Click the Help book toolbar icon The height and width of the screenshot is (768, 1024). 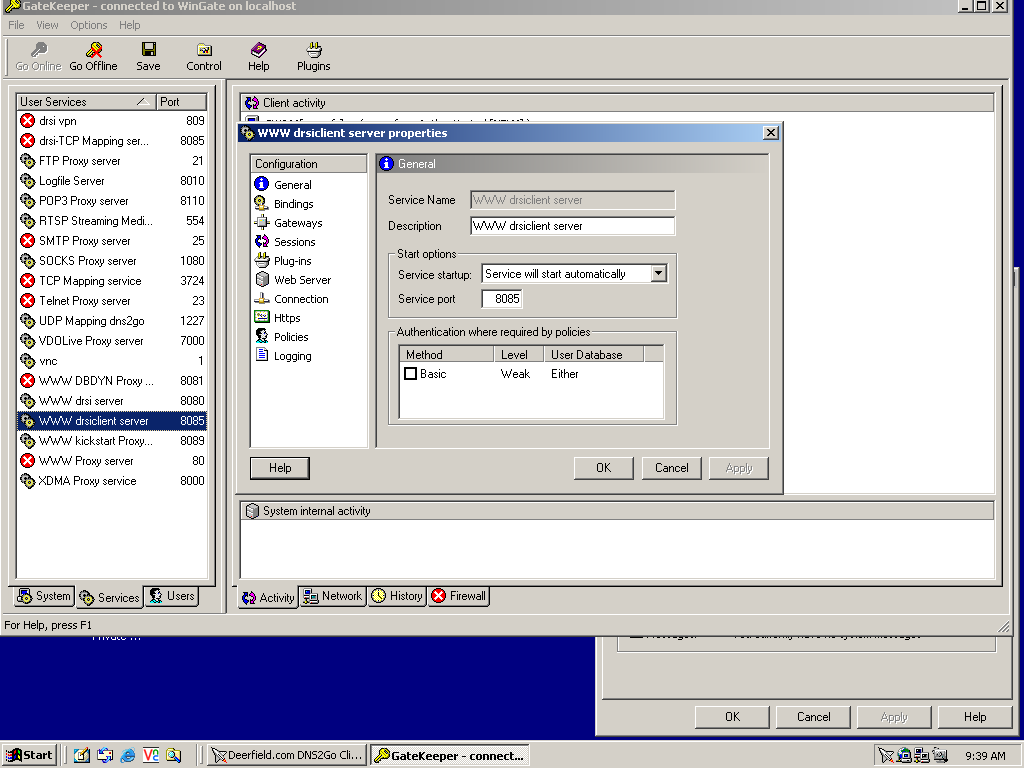click(259, 50)
